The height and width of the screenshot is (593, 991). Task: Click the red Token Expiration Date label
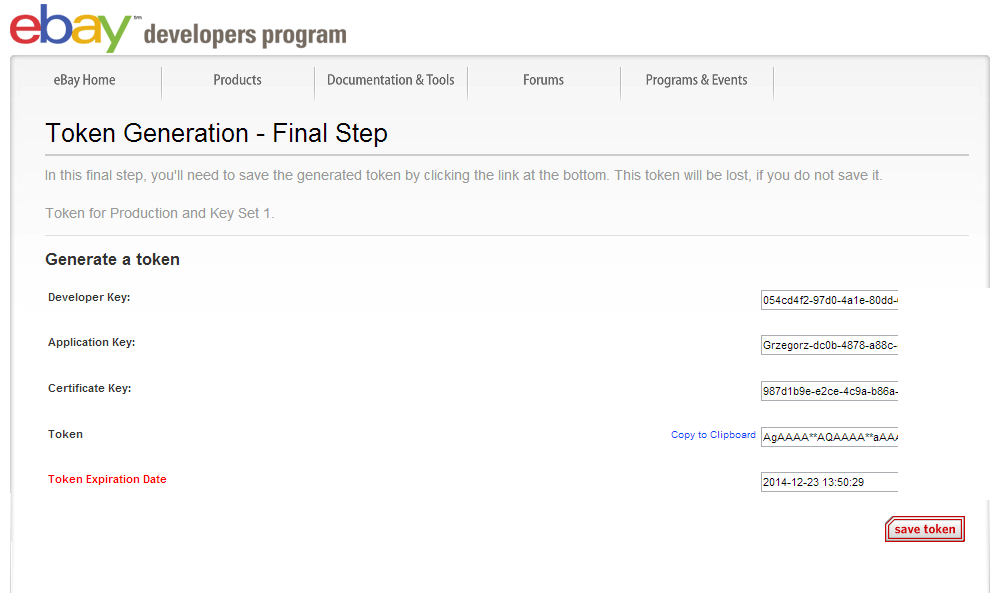click(107, 479)
